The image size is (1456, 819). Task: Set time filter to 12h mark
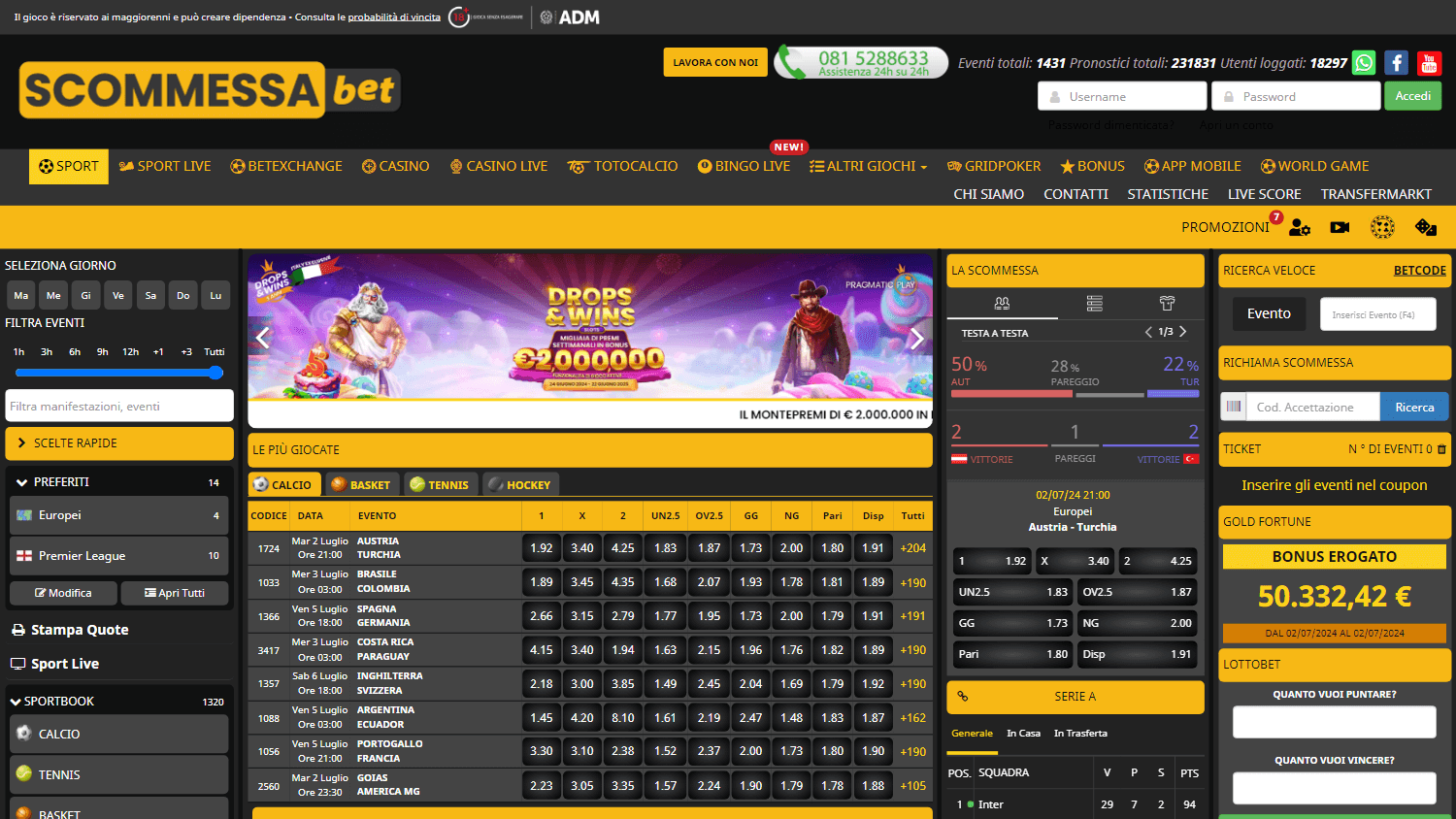131,351
